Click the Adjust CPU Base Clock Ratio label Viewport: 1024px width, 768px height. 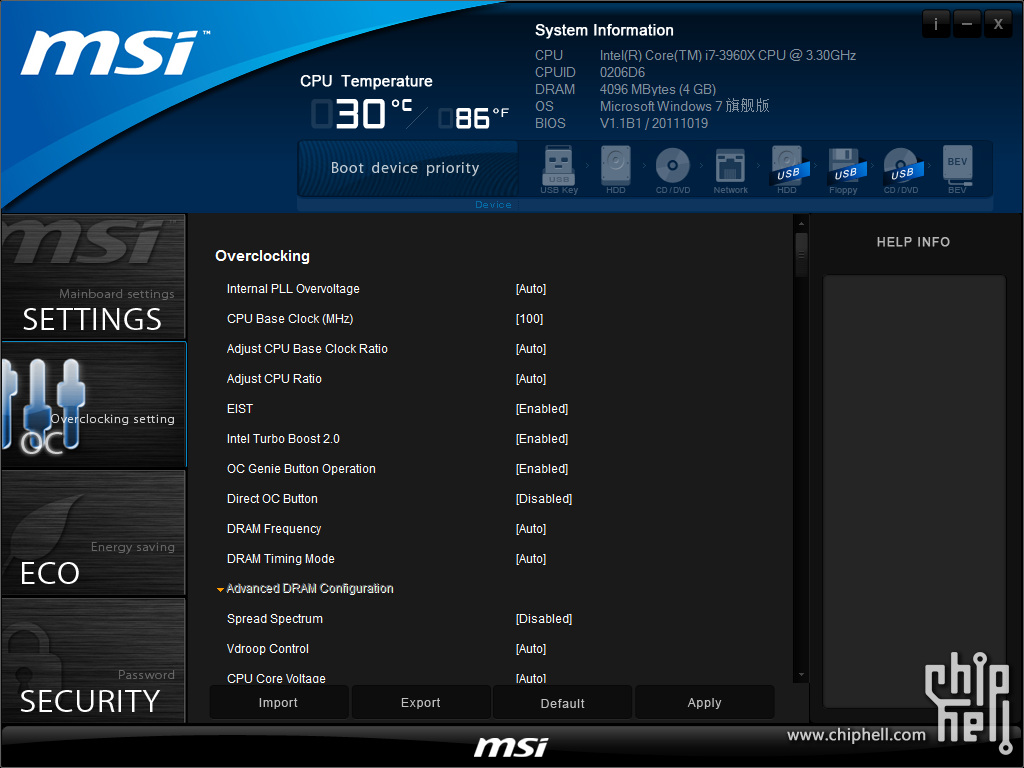[x=307, y=349]
